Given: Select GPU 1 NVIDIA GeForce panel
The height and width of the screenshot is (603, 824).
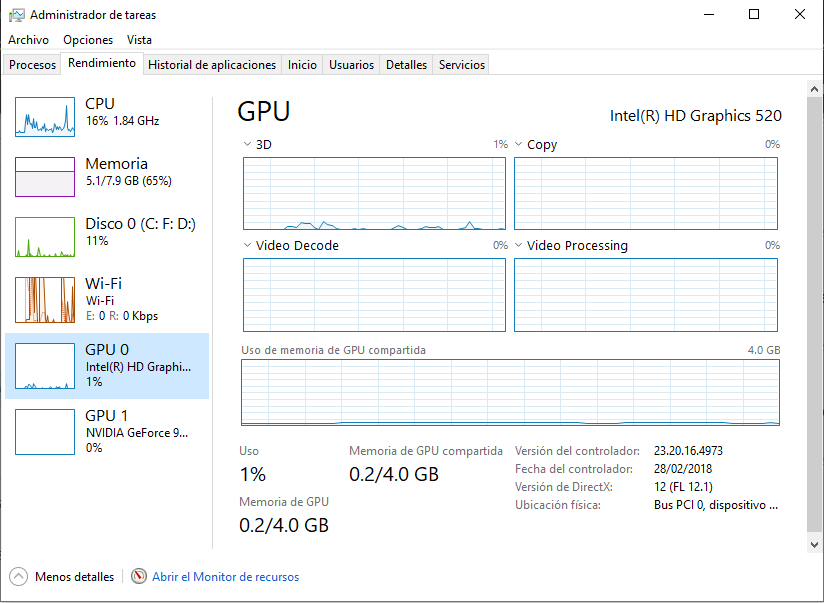Looking at the screenshot, I should click(x=107, y=432).
